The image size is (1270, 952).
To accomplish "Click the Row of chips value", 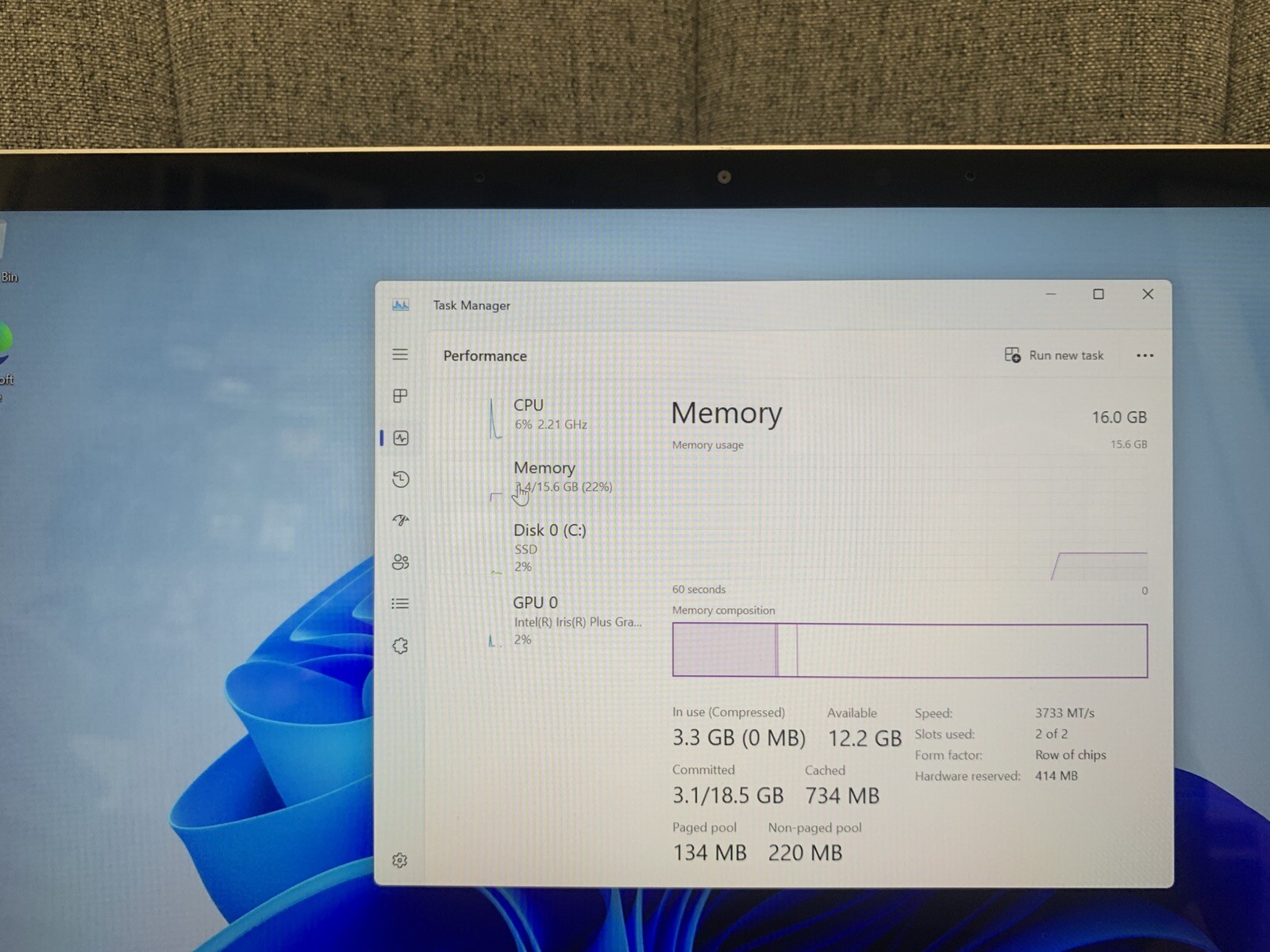I will pos(1070,754).
